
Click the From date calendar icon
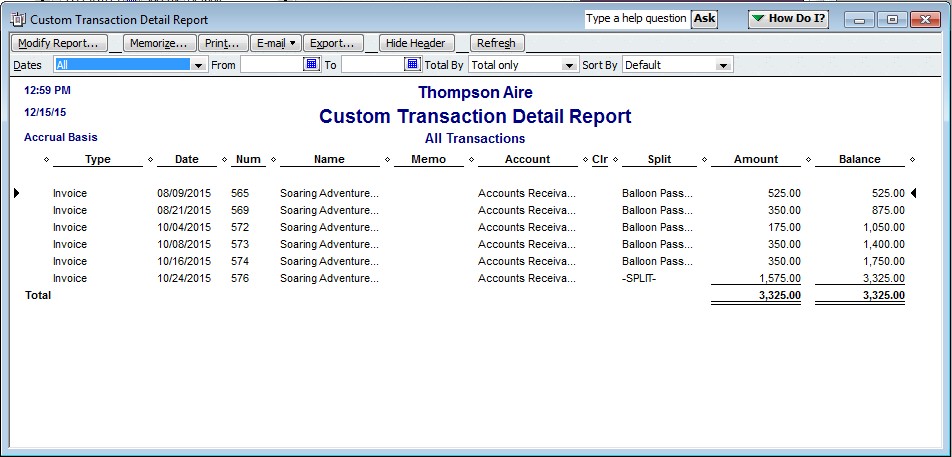[312, 65]
